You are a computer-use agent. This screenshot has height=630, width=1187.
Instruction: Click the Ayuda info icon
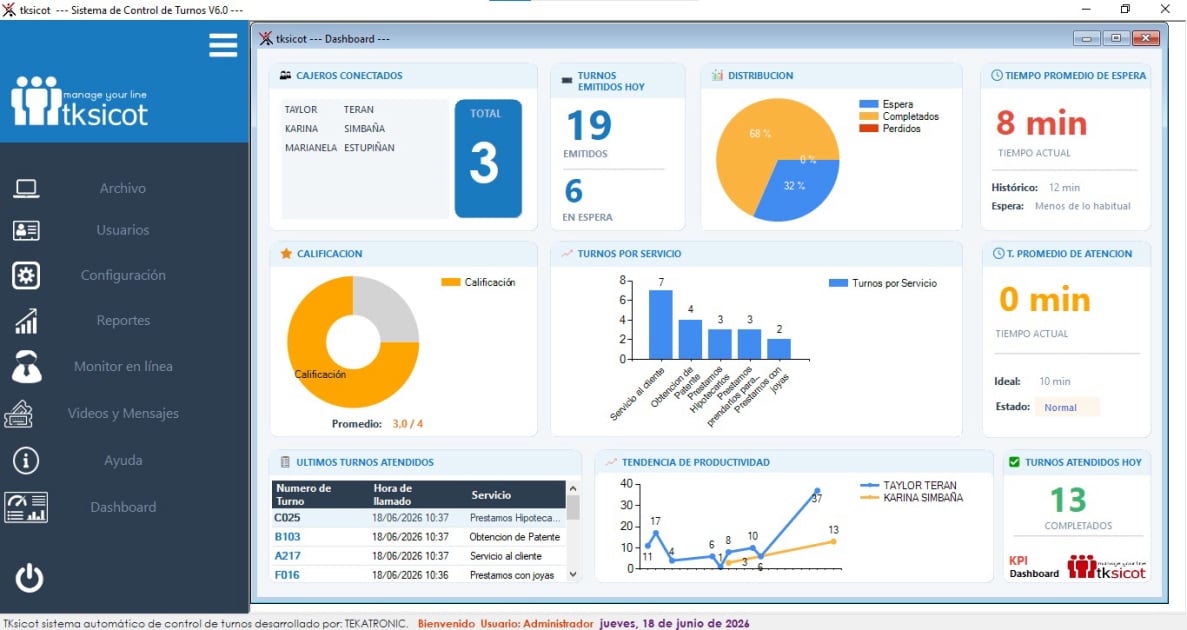point(26,460)
